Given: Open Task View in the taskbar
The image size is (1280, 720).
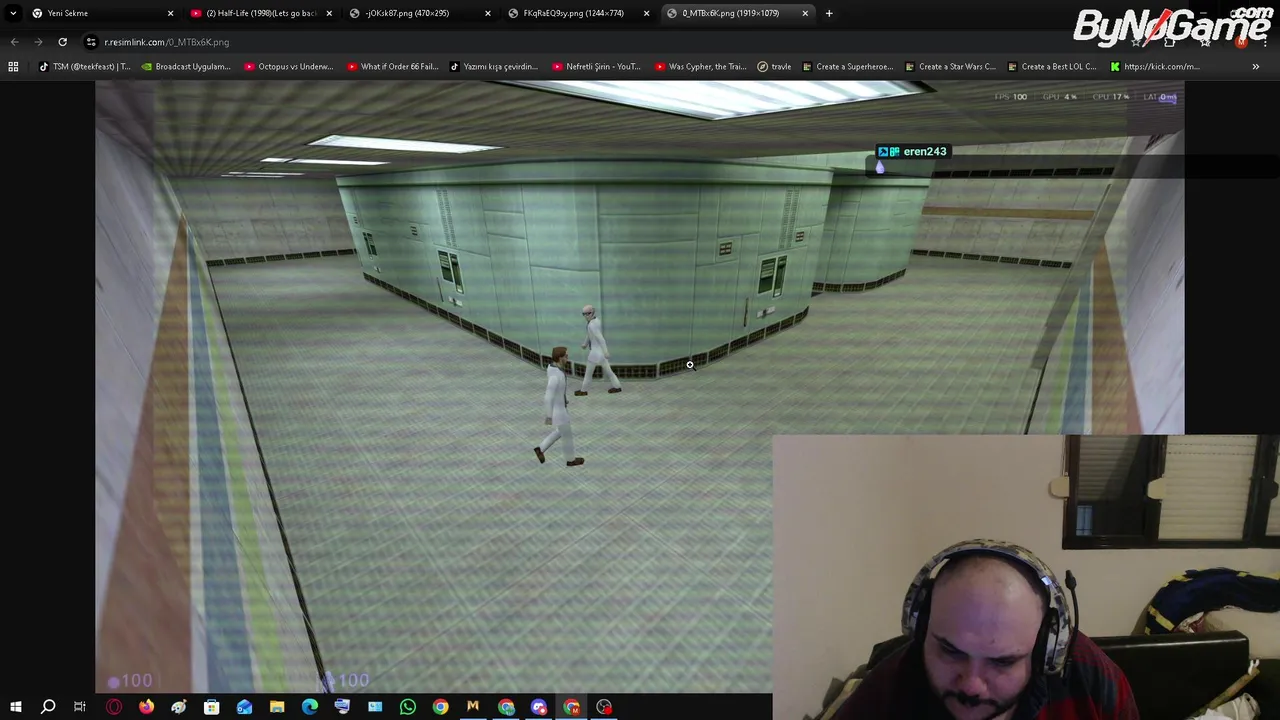Looking at the screenshot, I should pyautogui.click(x=80, y=707).
